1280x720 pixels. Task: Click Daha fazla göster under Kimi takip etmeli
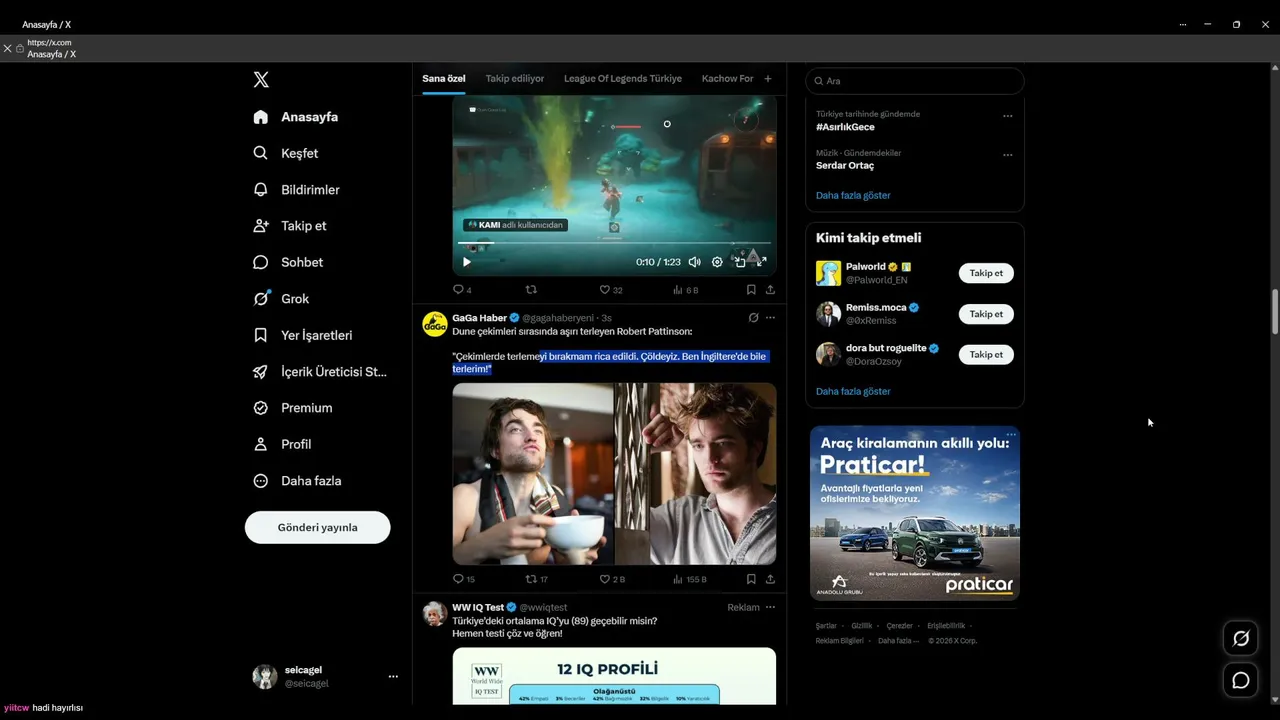pyautogui.click(x=853, y=391)
